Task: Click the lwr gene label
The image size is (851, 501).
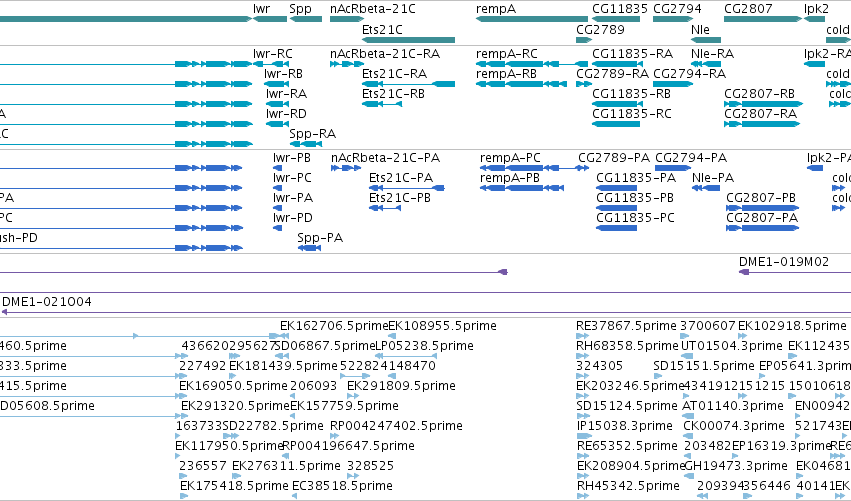Action: pos(261,9)
